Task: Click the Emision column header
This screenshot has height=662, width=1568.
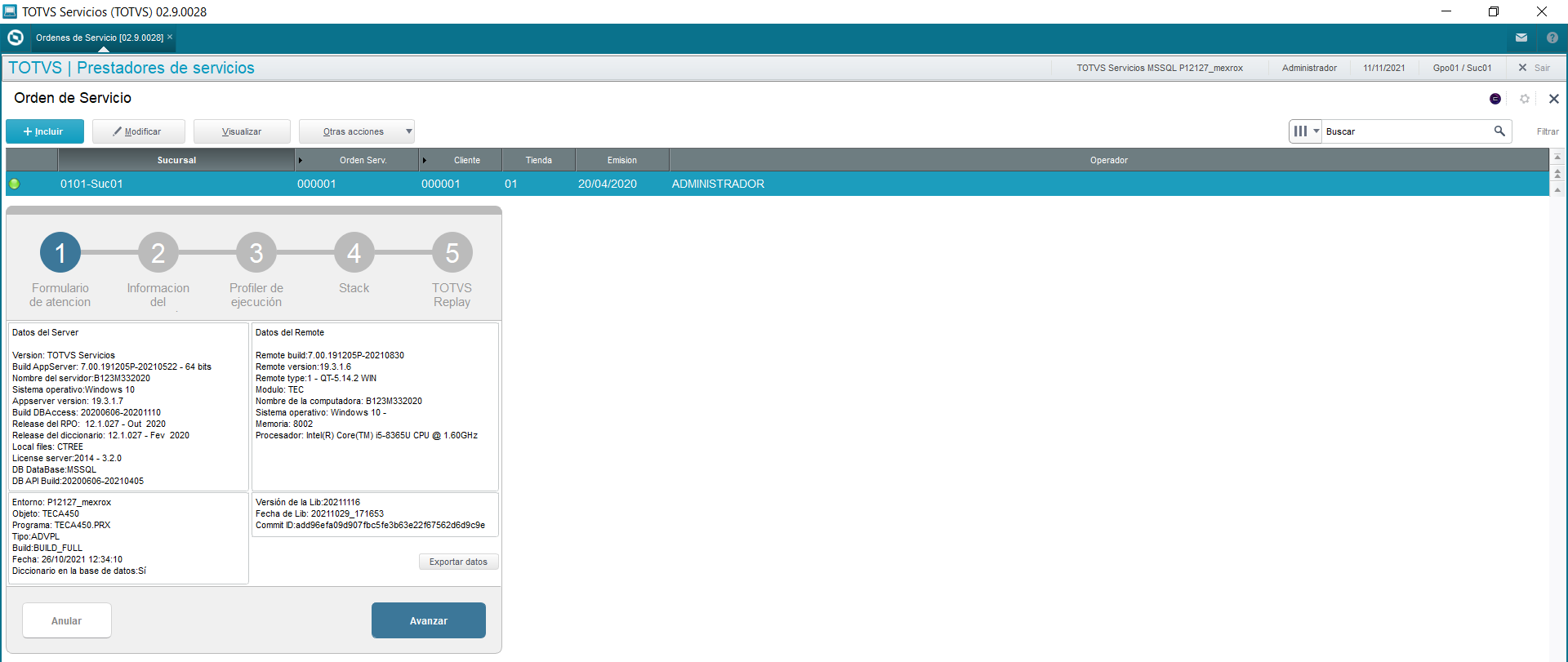Action: click(x=622, y=160)
